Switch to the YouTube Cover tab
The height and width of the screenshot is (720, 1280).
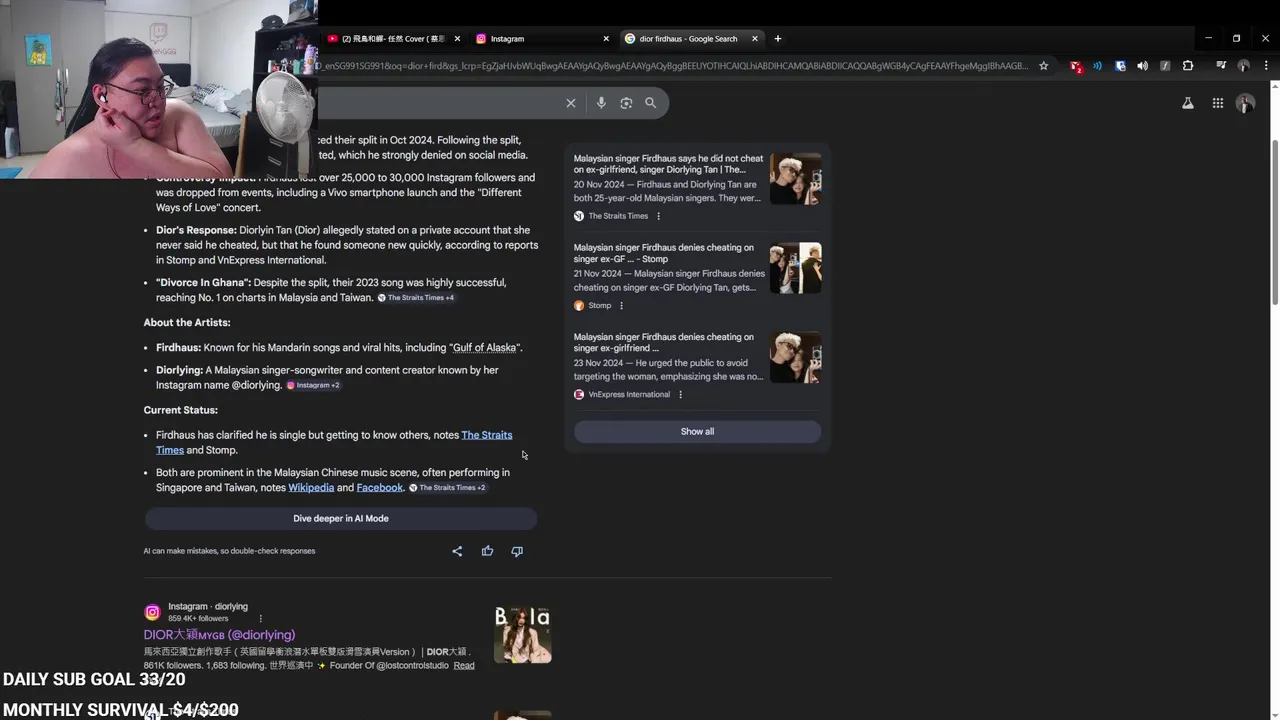click(x=392, y=39)
